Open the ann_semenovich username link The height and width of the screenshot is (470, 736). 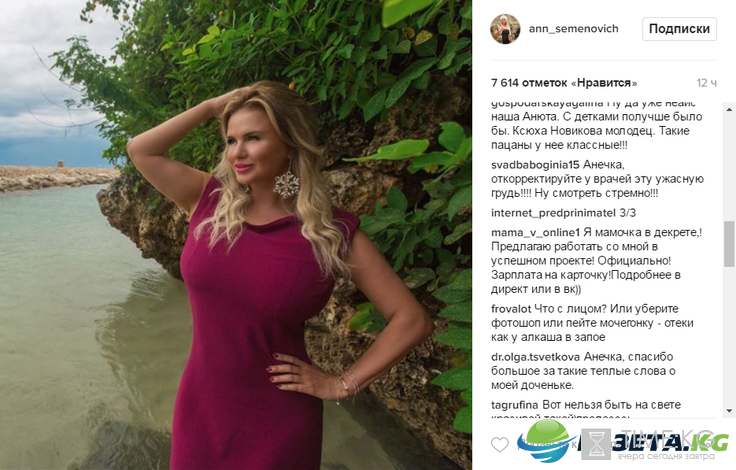point(574,29)
